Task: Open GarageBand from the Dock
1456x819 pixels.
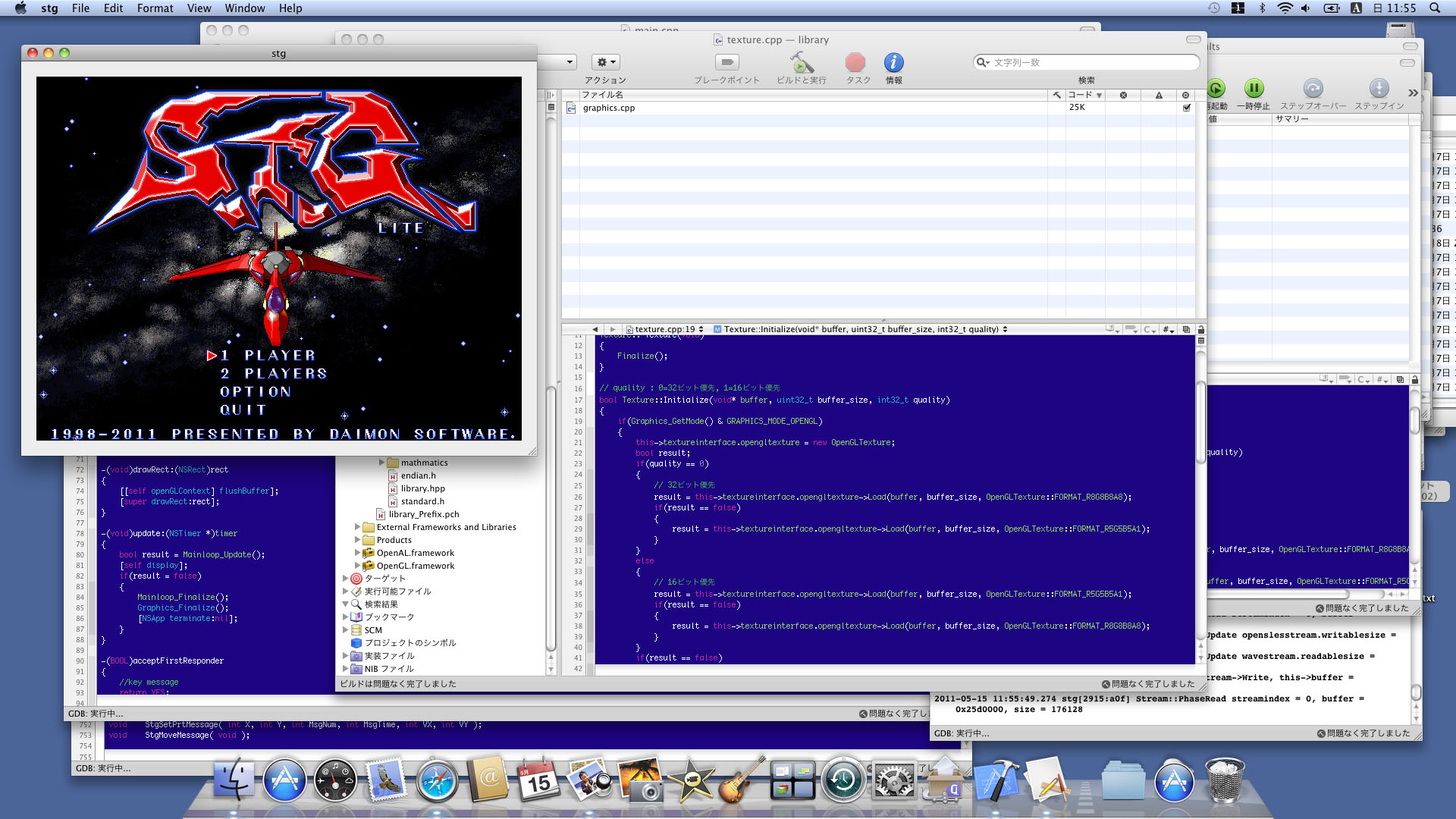Action: [x=742, y=780]
